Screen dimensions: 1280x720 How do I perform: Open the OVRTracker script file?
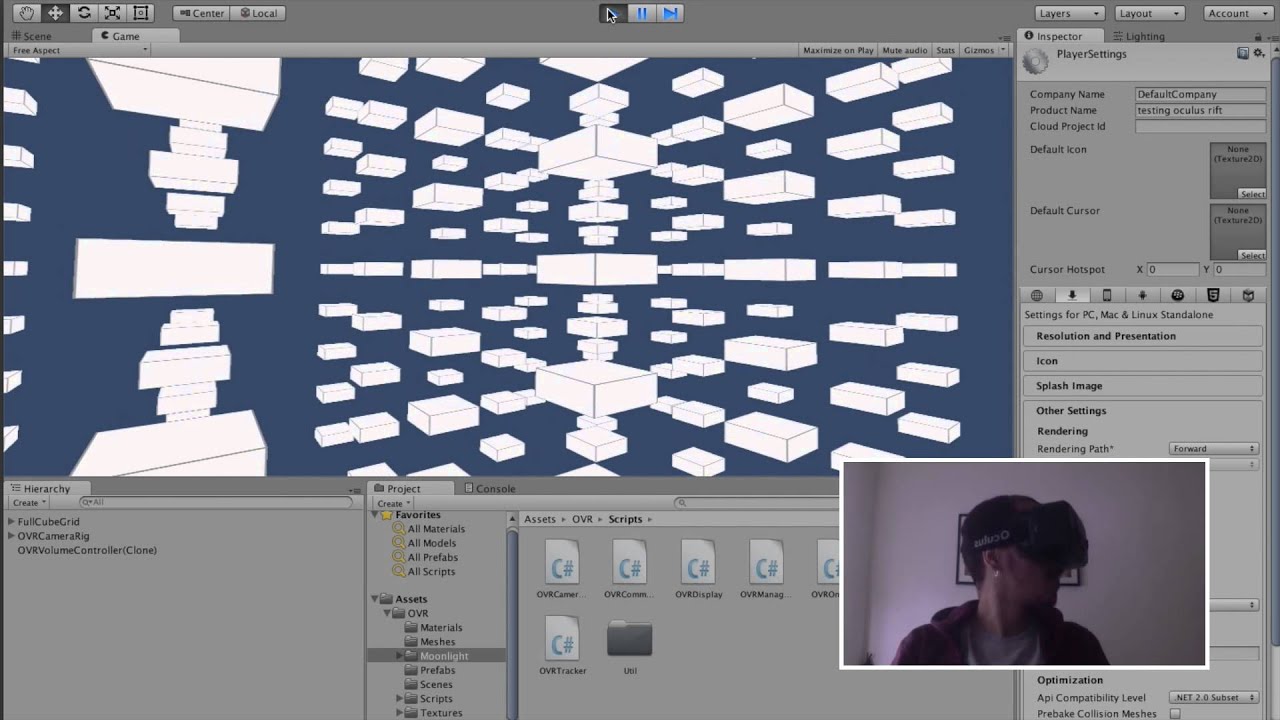562,646
